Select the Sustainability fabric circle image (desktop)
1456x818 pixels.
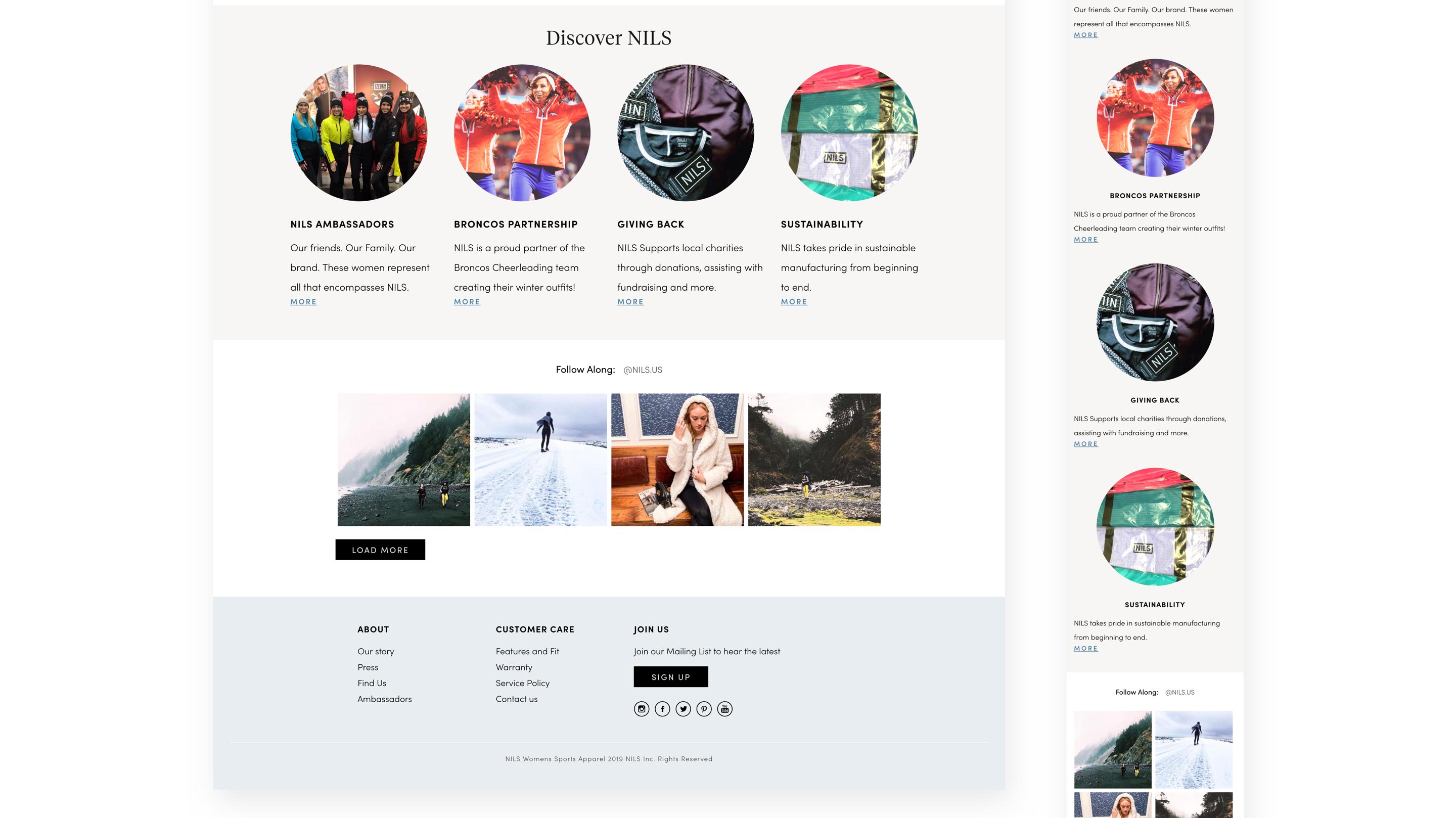848,133
